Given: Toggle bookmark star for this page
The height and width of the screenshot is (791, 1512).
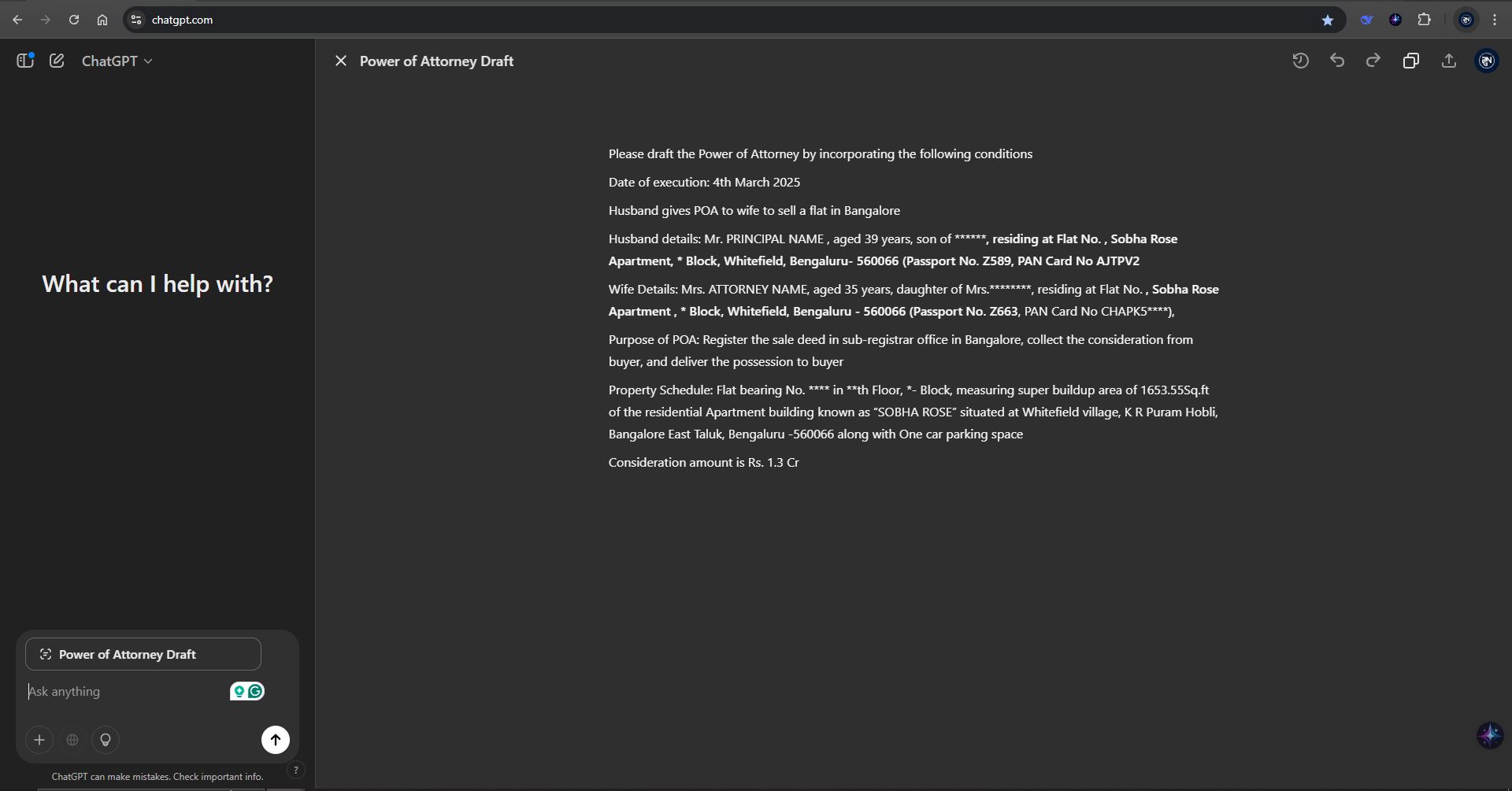Looking at the screenshot, I should [x=1328, y=20].
